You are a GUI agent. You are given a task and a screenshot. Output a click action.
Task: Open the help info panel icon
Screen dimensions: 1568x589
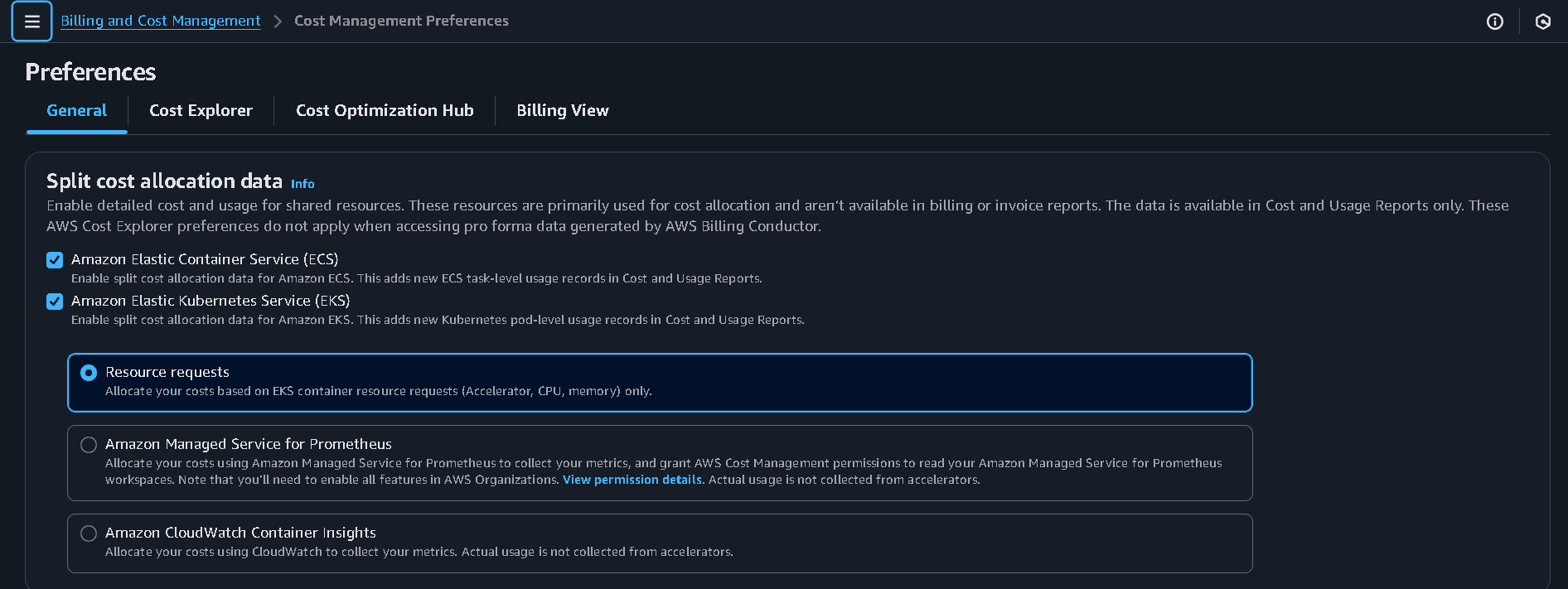pos(1495,22)
